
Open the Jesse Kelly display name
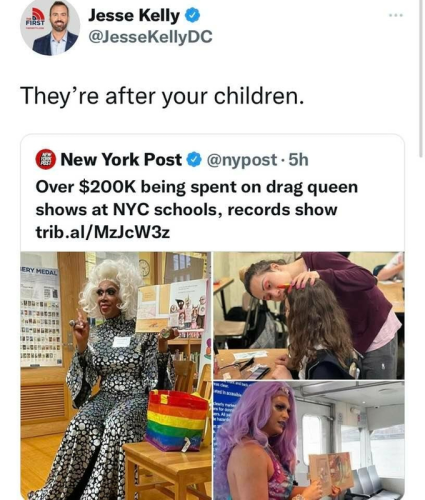point(134,16)
